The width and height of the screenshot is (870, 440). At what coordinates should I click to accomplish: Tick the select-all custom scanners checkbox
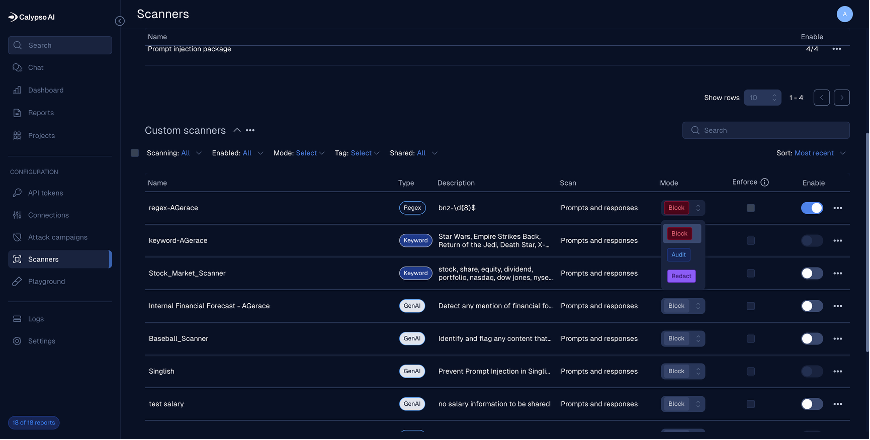pyautogui.click(x=135, y=153)
